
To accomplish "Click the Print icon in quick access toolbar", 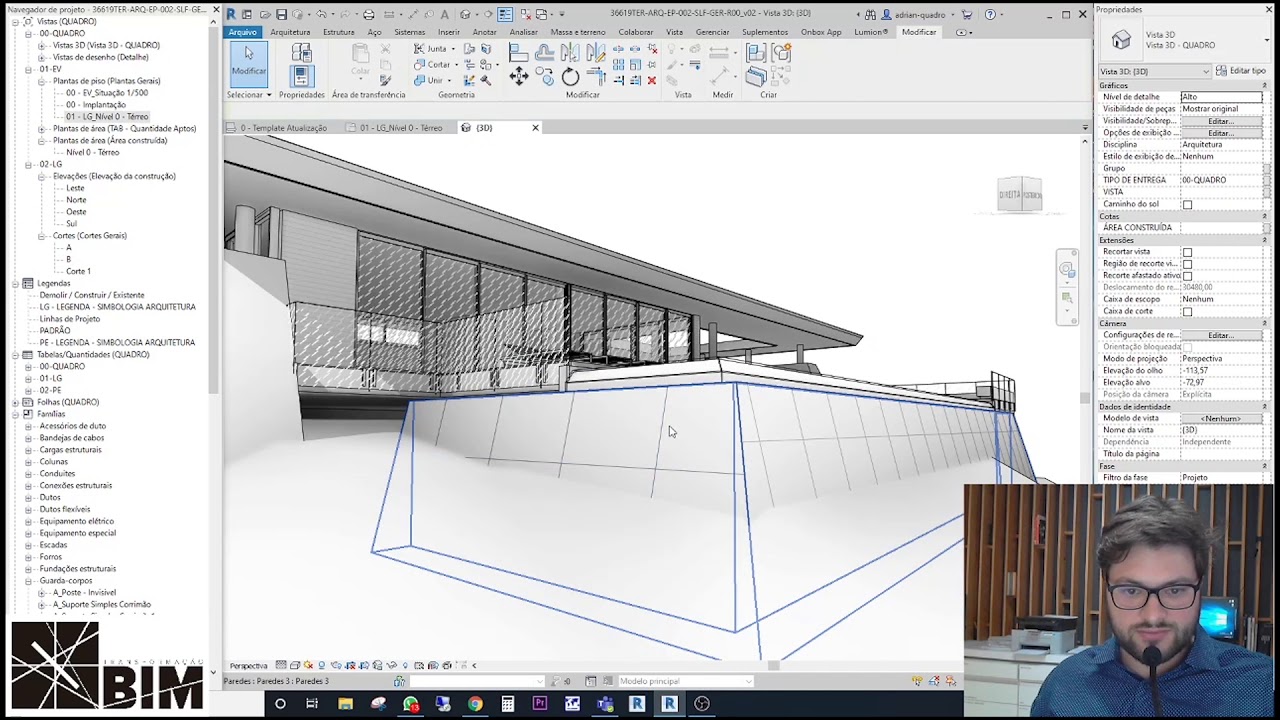I will 369,15.
